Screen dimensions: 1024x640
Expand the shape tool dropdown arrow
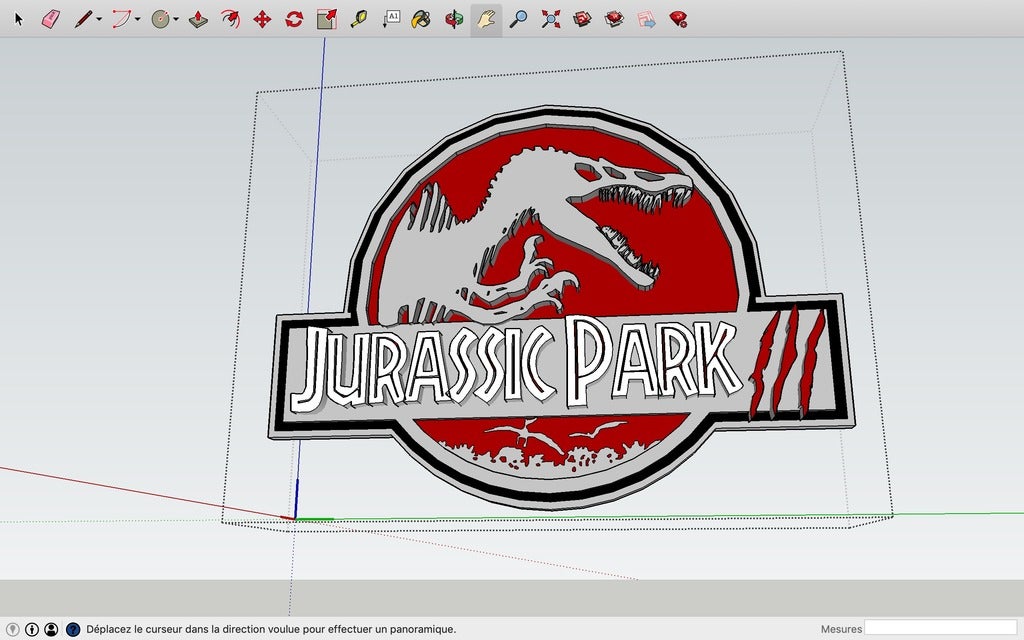pyautogui.click(x=176, y=20)
